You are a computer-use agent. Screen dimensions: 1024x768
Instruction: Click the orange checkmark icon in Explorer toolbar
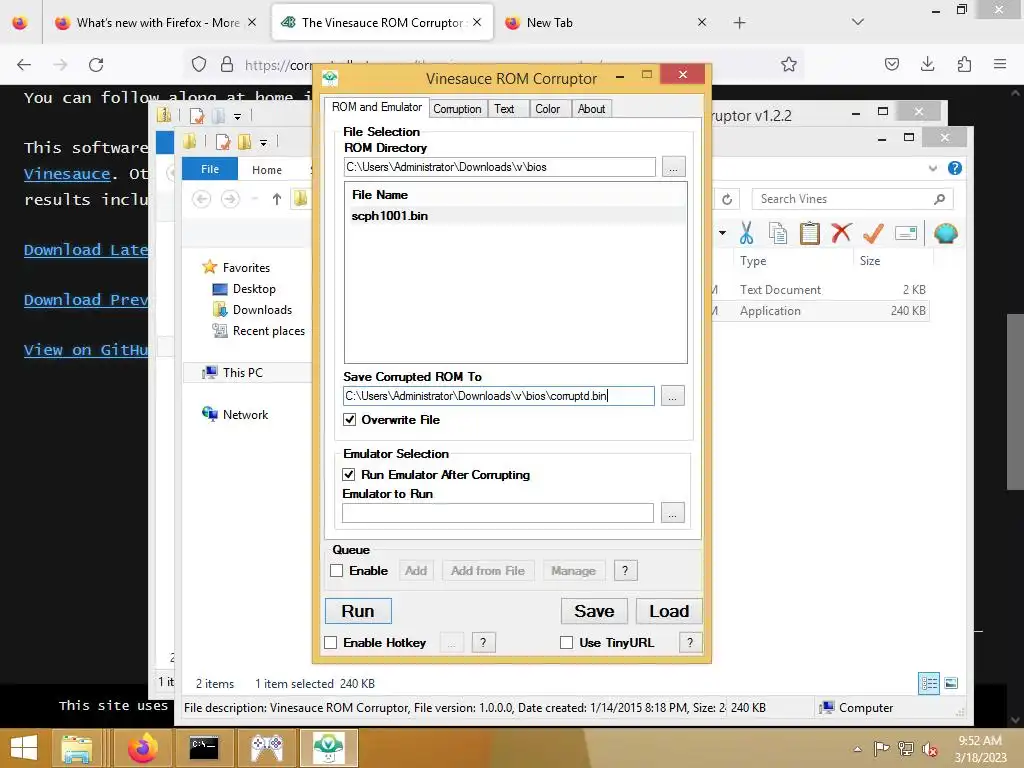coord(873,232)
